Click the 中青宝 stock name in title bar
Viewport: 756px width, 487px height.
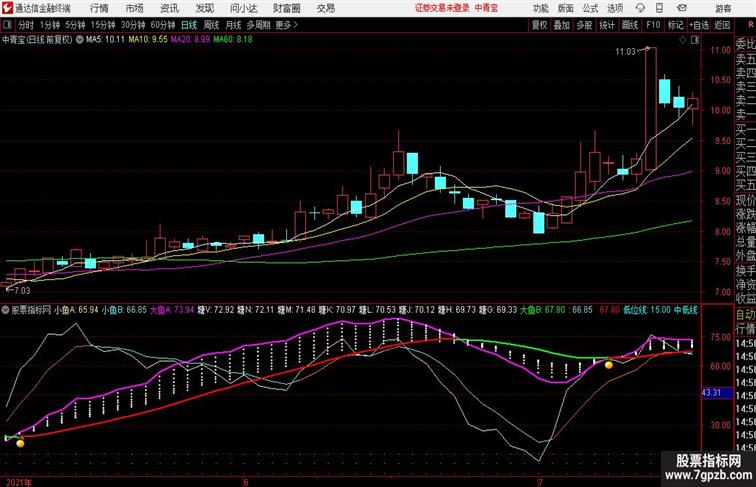coord(486,8)
